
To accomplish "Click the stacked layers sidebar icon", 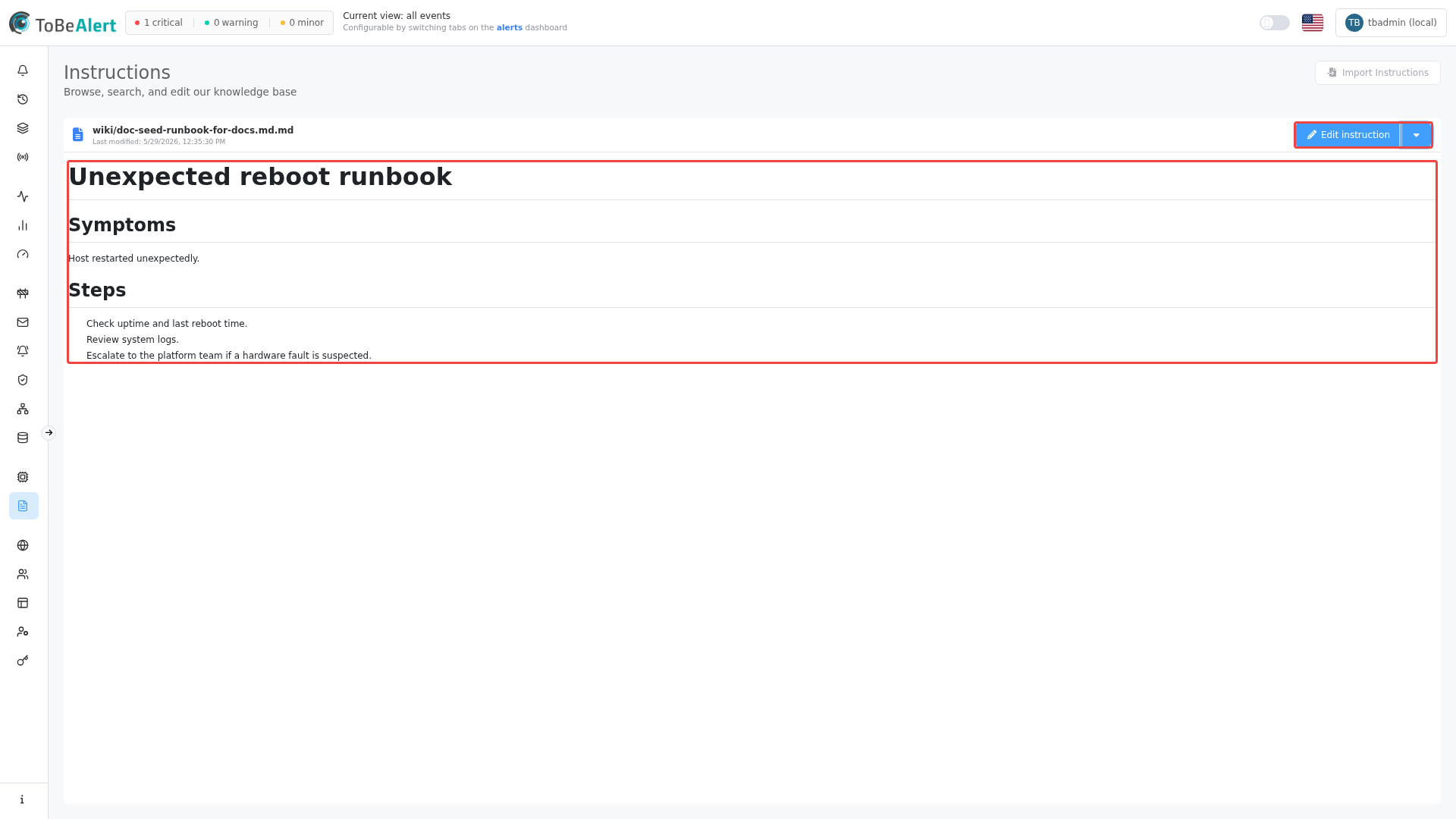I will [23, 128].
